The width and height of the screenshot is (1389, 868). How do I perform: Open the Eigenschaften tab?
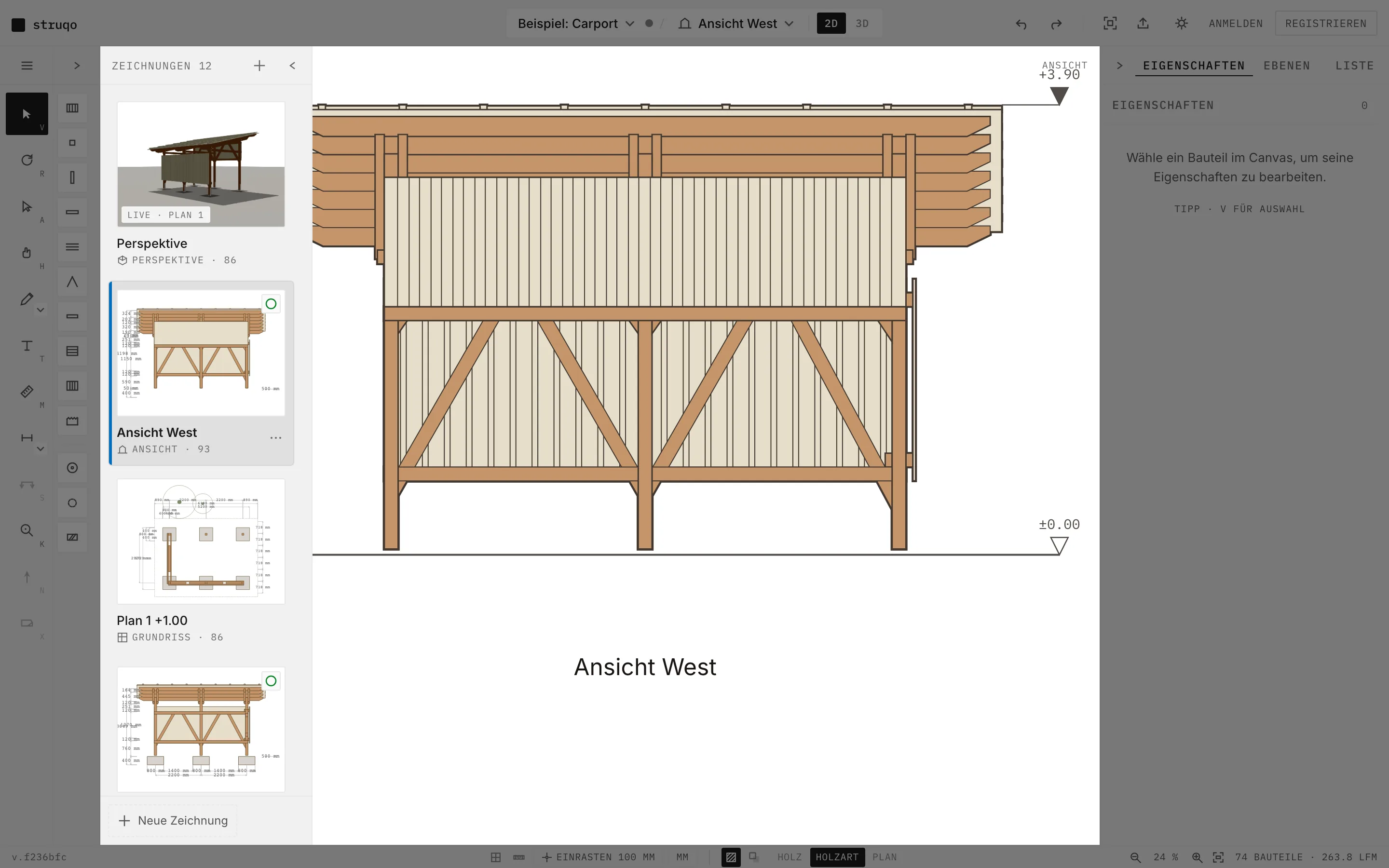pyautogui.click(x=1193, y=66)
